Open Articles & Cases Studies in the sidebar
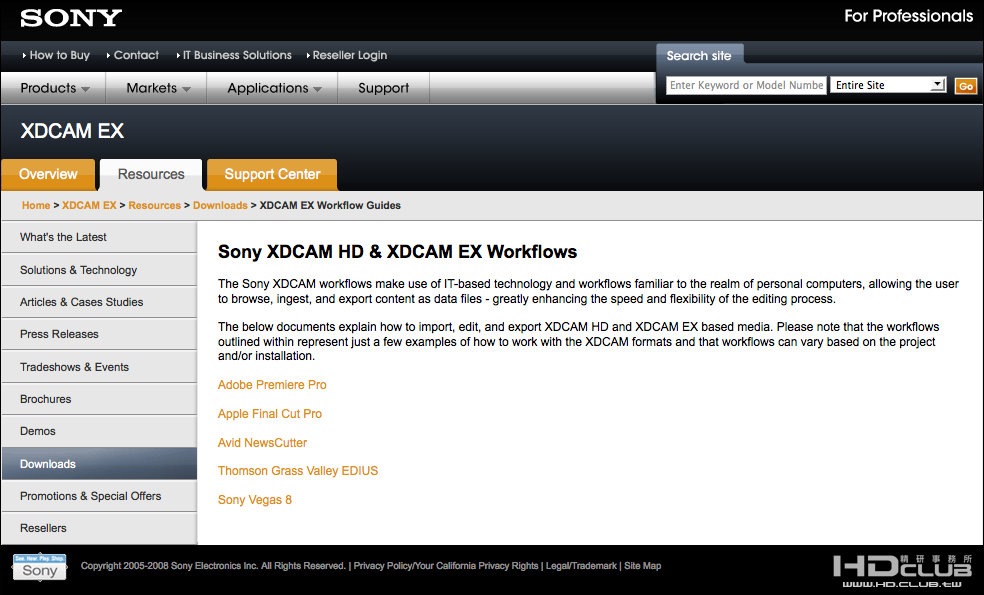The image size is (984, 595). point(99,302)
